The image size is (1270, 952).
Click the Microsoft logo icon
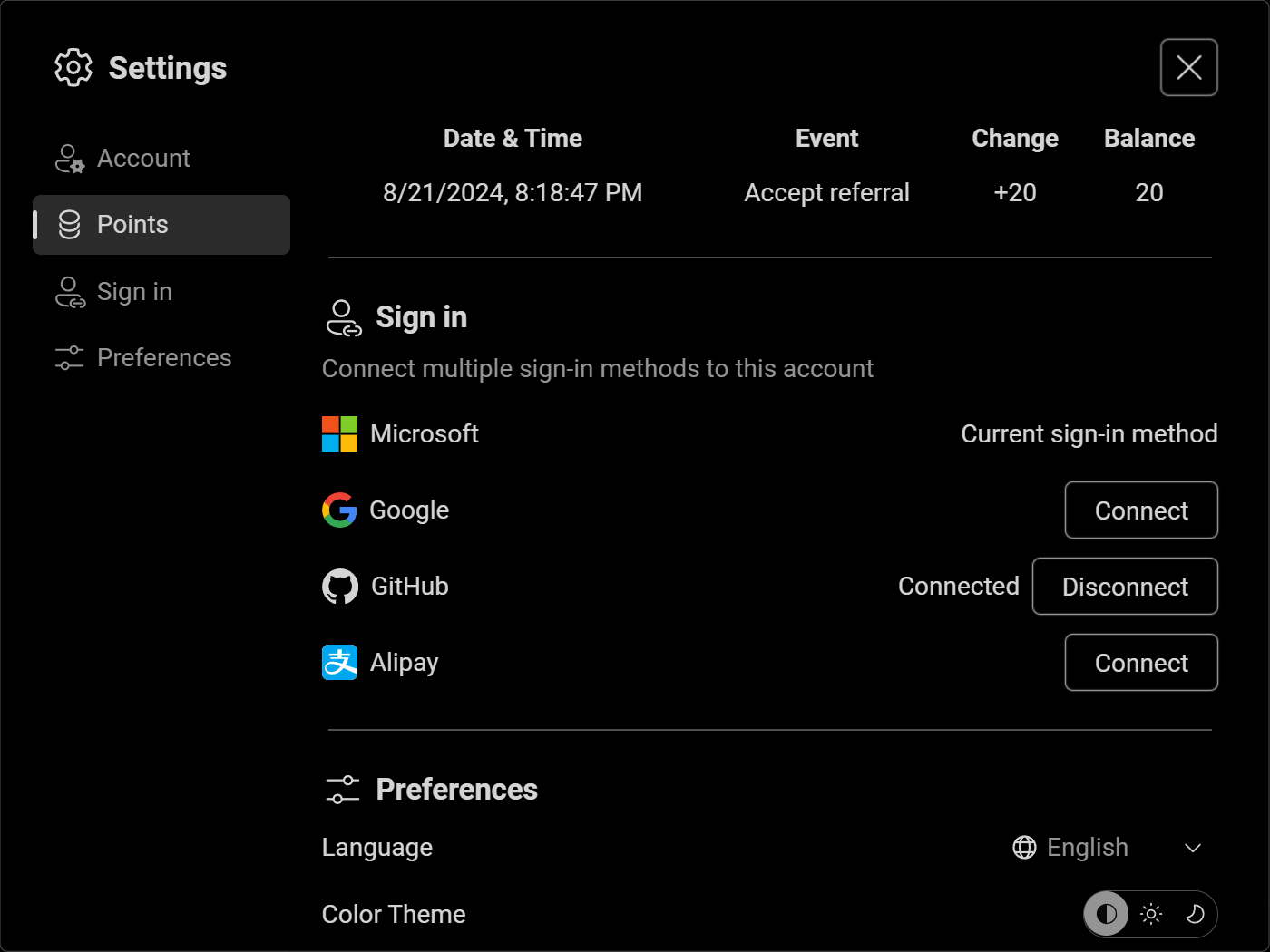point(340,434)
